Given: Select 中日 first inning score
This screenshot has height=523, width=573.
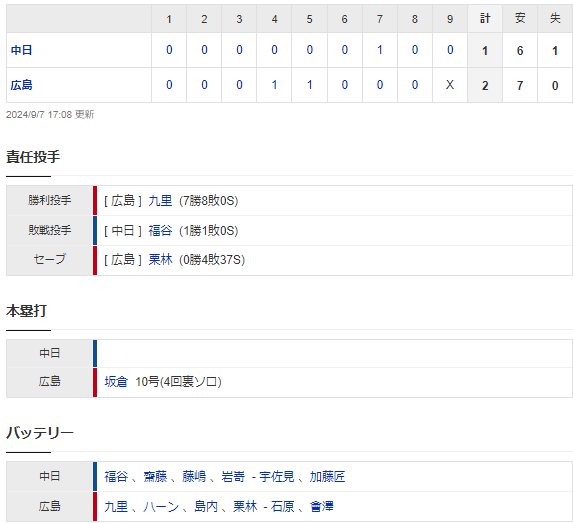Looking at the screenshot, I should 169,50.
